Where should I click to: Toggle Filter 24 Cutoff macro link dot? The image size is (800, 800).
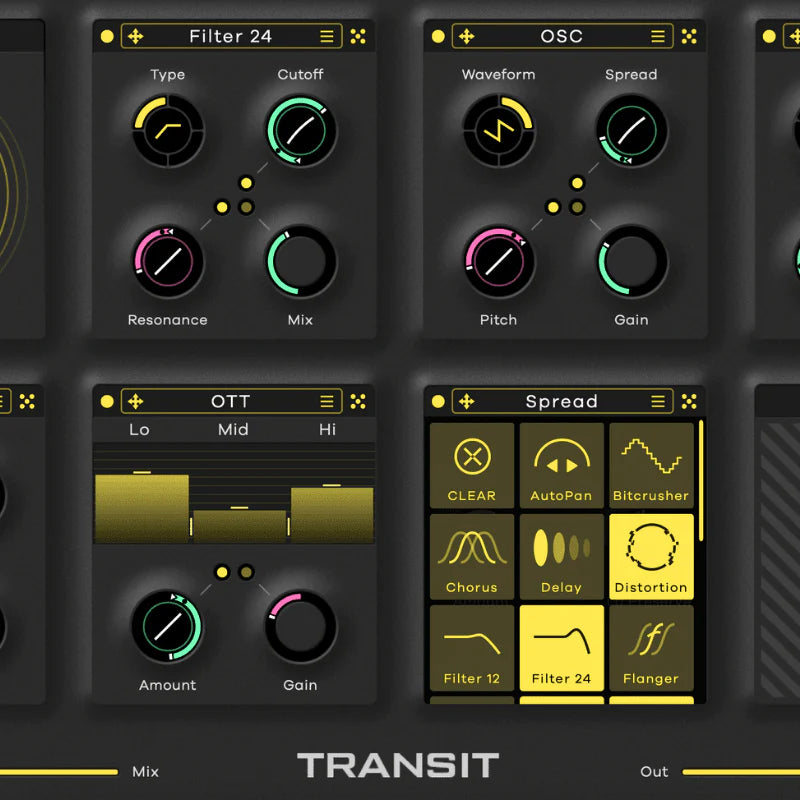coord(246,183)
